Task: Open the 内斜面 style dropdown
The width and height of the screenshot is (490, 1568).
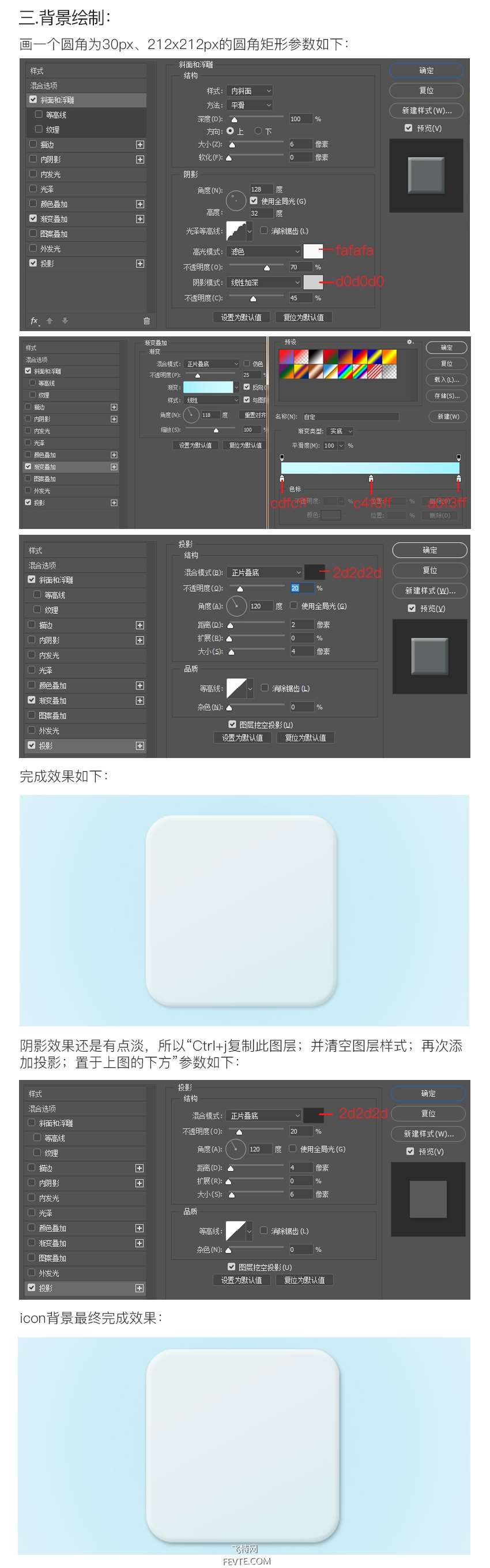Action: click(250, 91)
